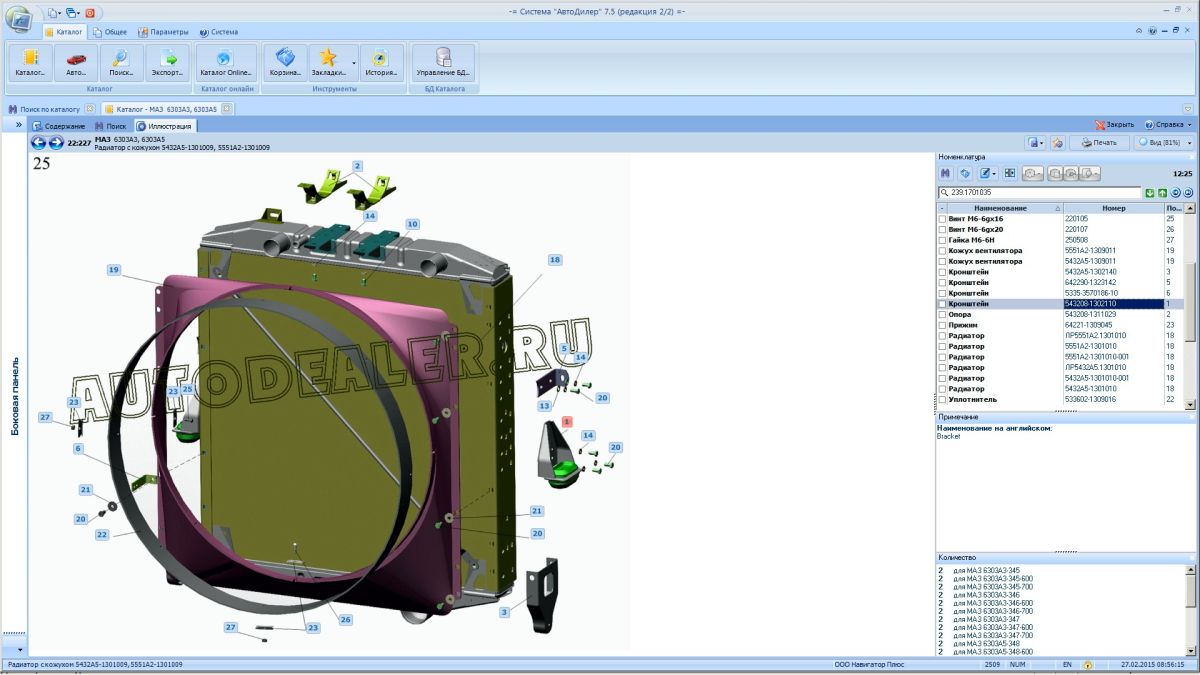
Task: Check the Кронштейн 5432А5-1302140 checkbox
Action: coord(942,271)
